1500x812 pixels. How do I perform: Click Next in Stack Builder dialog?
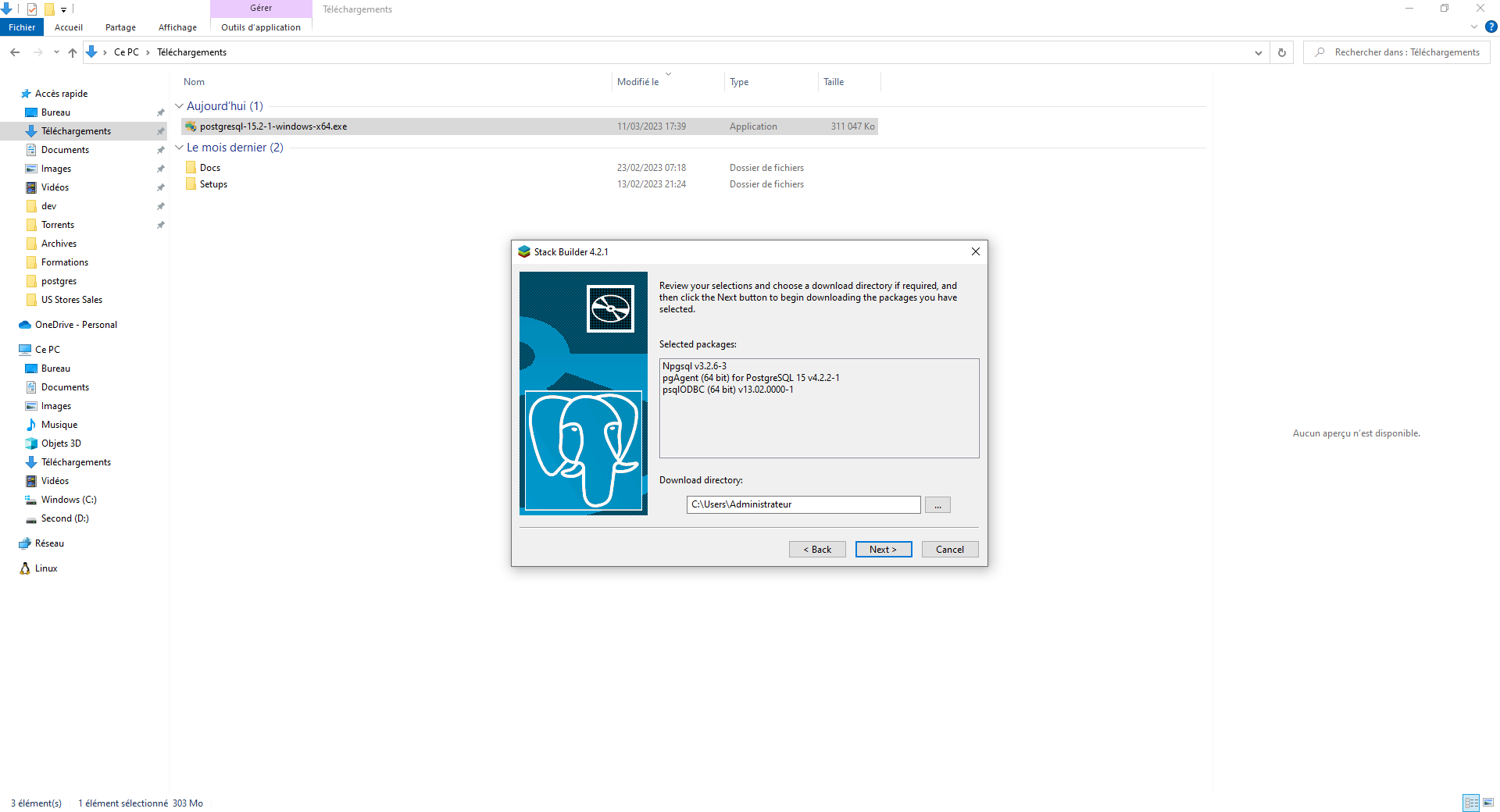point(884,550)
